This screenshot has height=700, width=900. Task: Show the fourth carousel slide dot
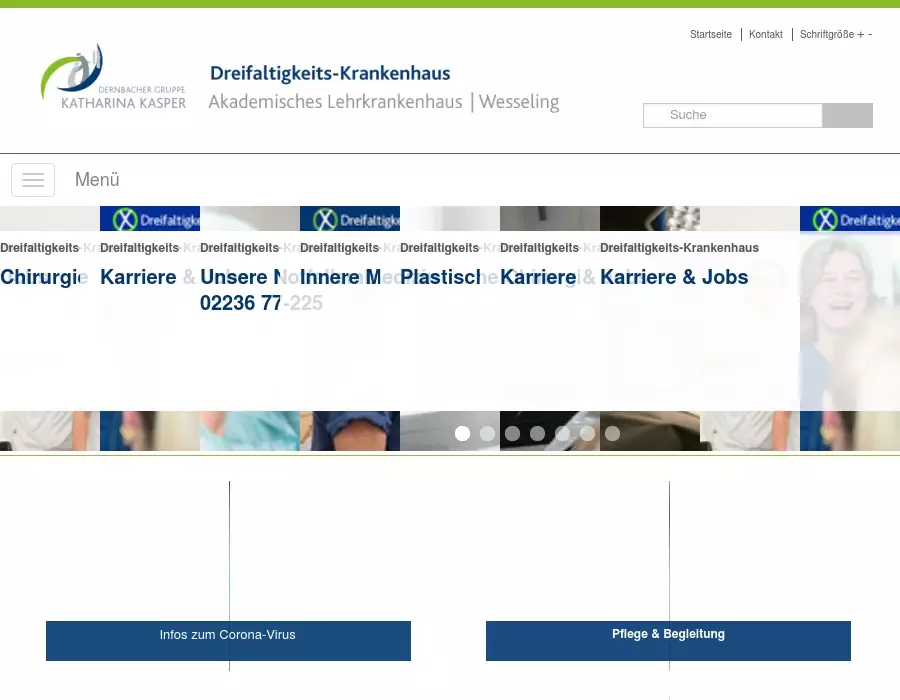(537, 433)
